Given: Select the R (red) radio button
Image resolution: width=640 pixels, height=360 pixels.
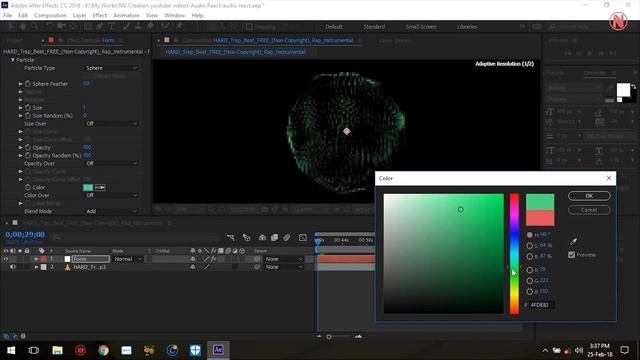Looking at the screenshot, I should click(x=529, y=270).
